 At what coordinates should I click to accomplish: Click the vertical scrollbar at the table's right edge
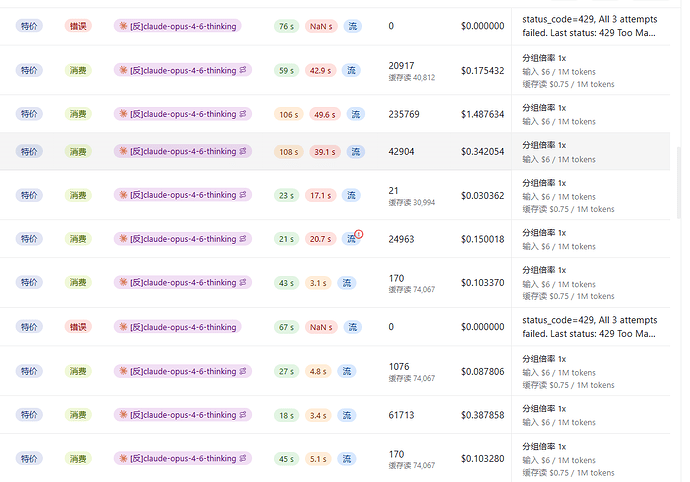point(679,183)
